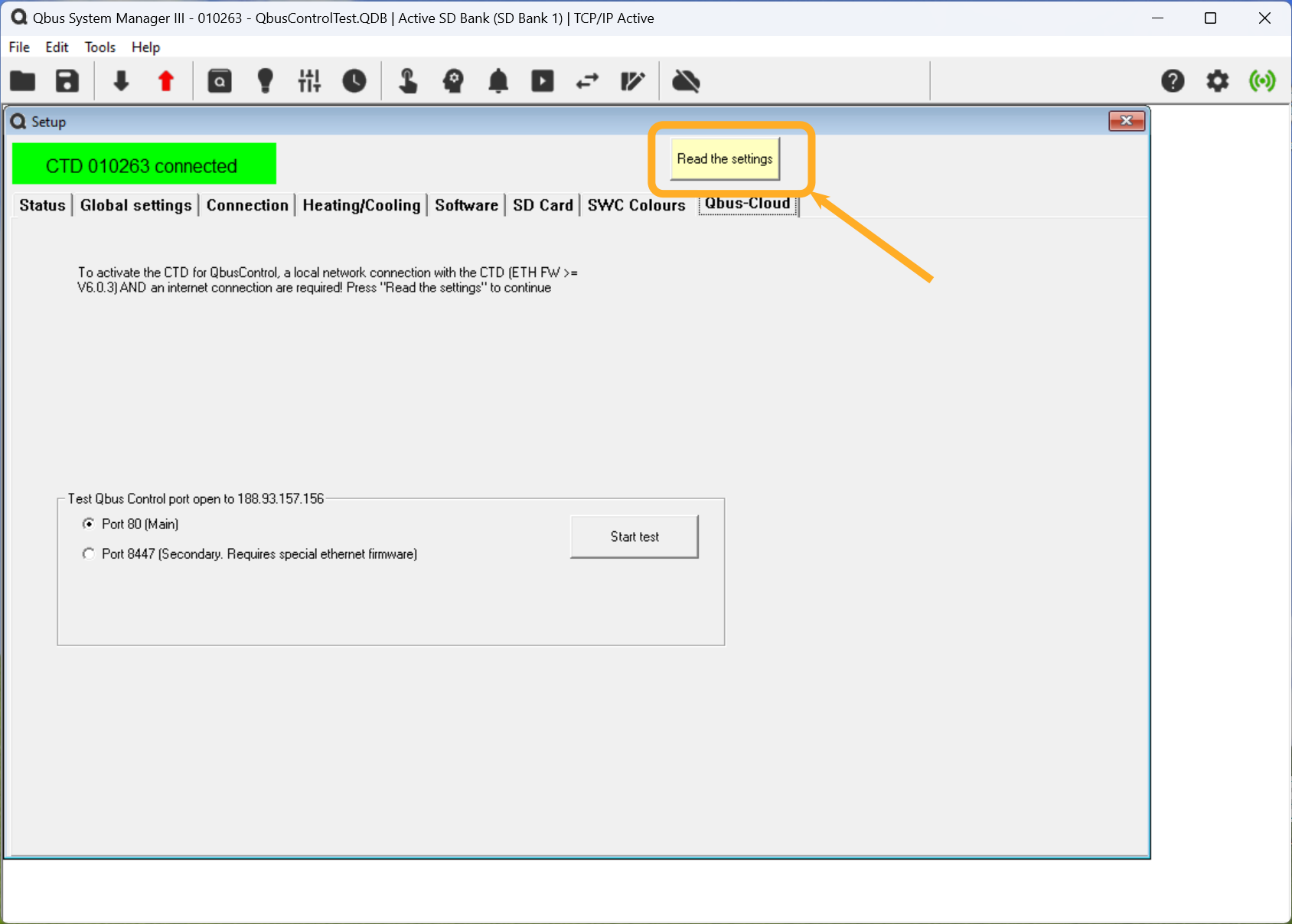Click the Setup panel title magnifier icon
This screenshot has width=1292, height=924.
point(18,121)
